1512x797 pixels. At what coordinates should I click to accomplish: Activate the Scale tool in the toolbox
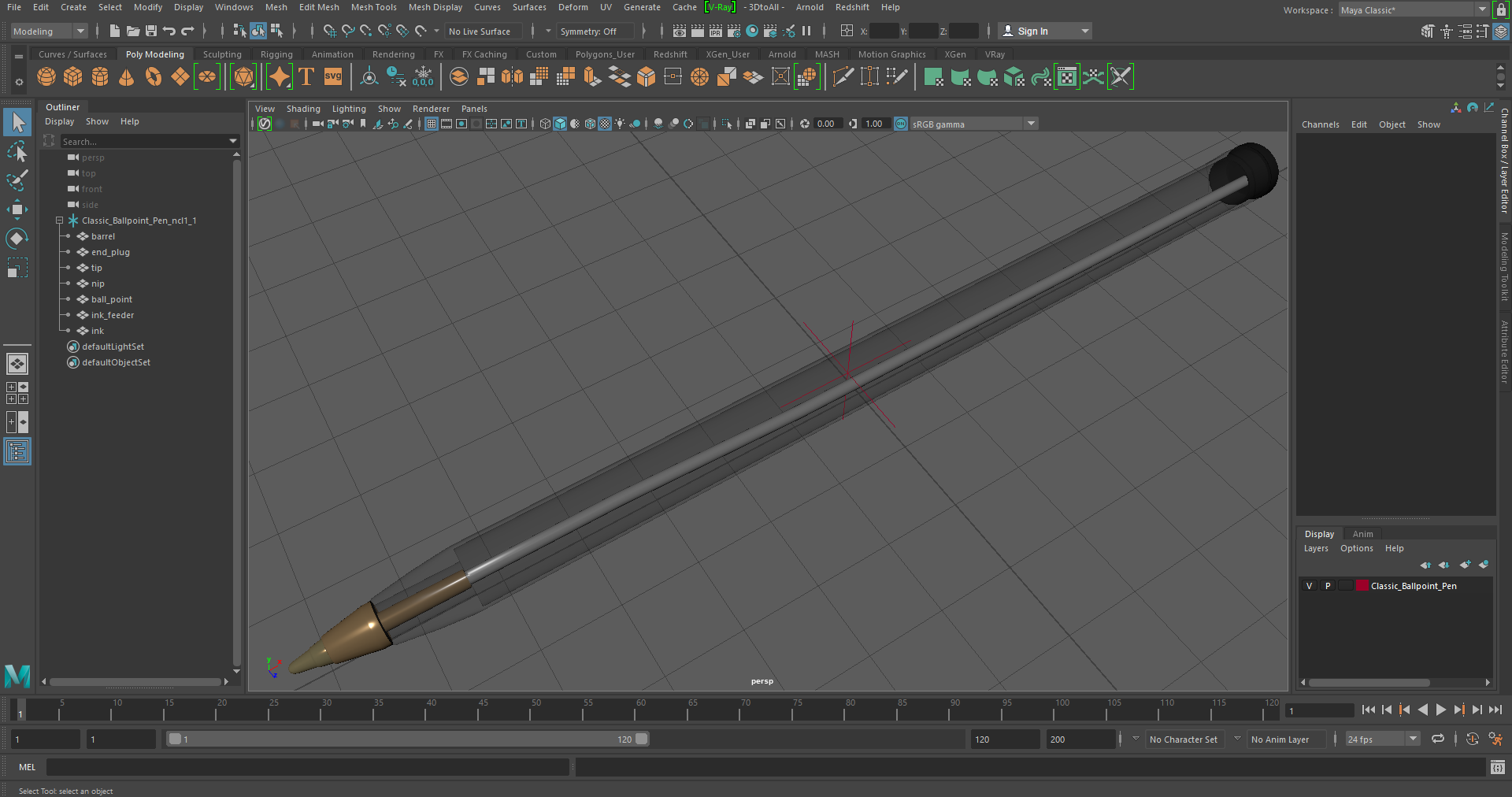pos(17,267)
